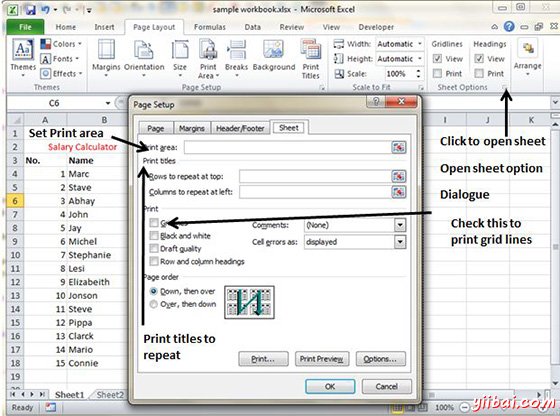Screen dimensions: 560x416
Task: Switch to the Sheet2 worksheet tab
Action: click(110, 395)
